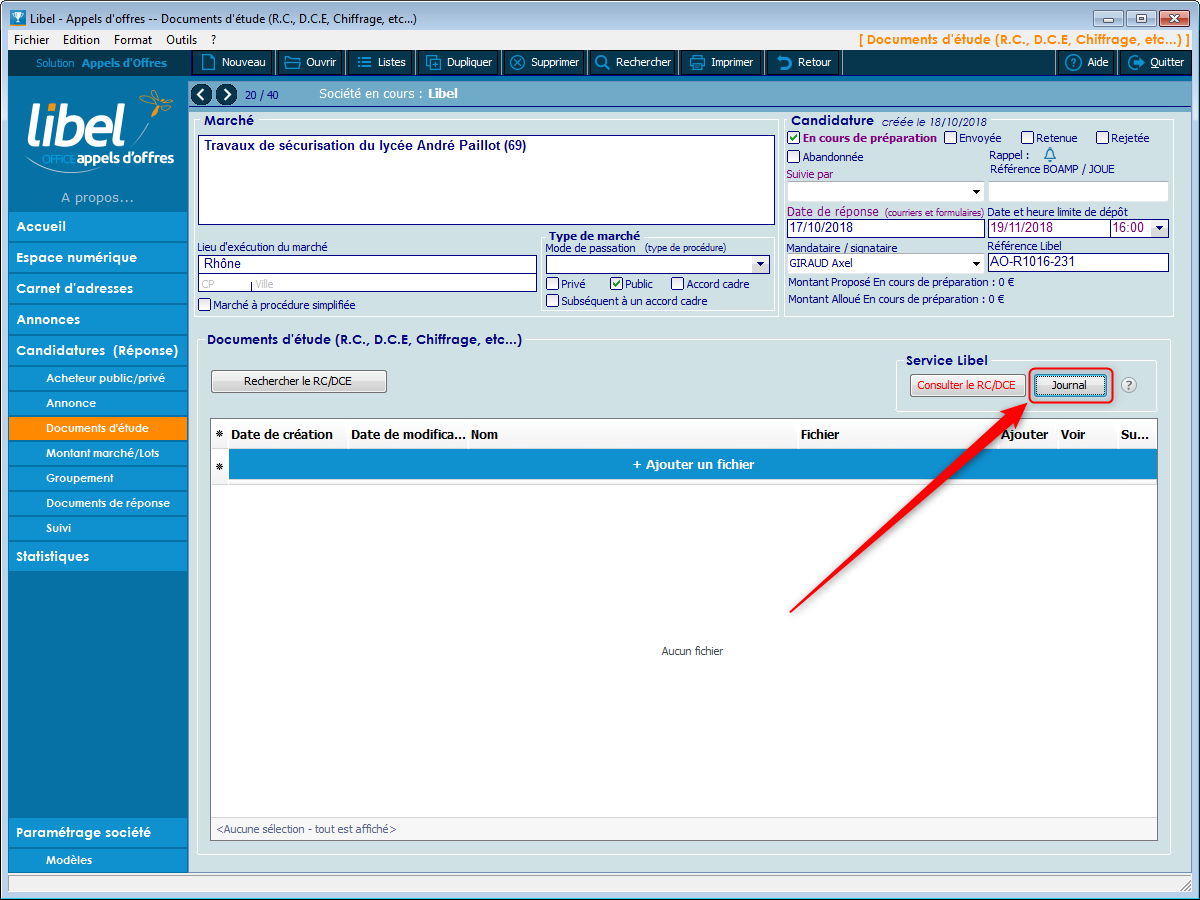Uncheck the Public market type
The width and height of the screenshot is (1200, 900).
click(616, 284)
